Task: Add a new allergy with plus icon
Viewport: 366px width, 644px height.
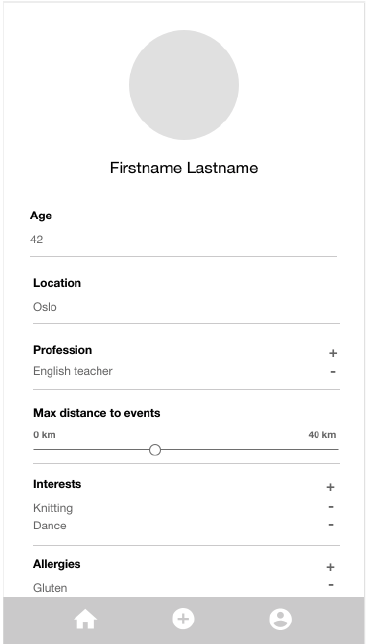Action: 330,567
